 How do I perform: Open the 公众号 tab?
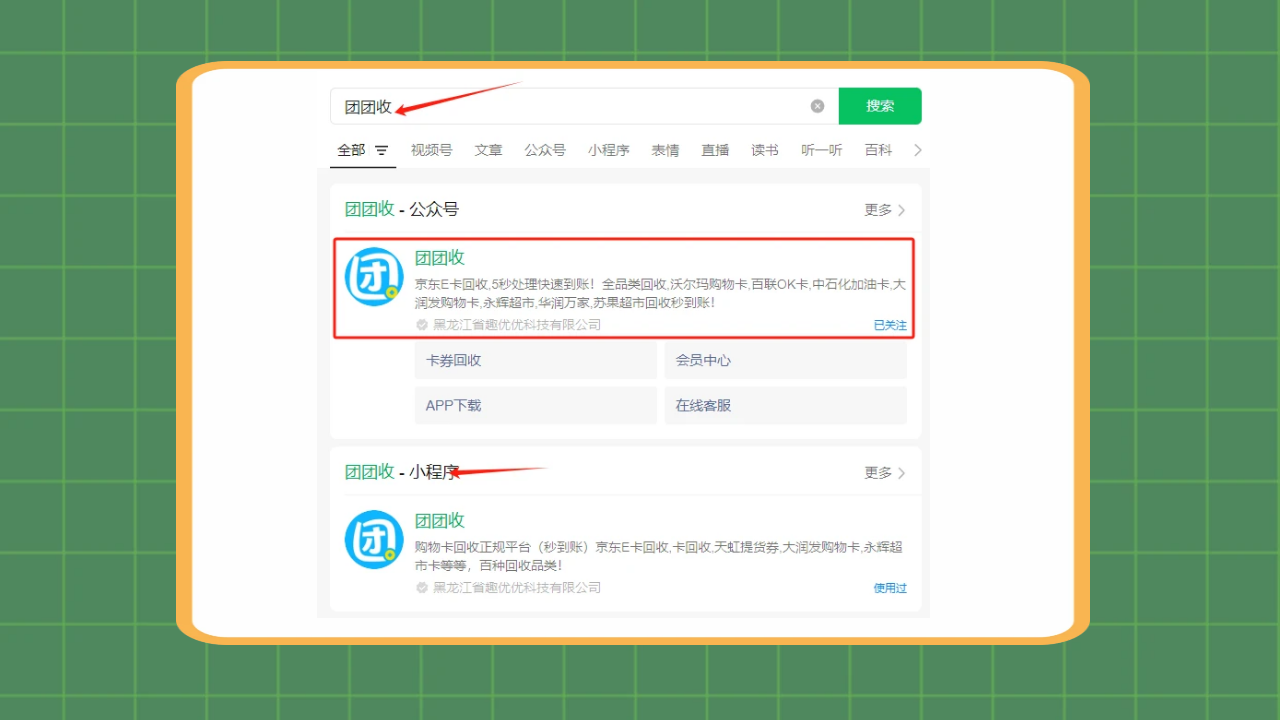point(545,150)
